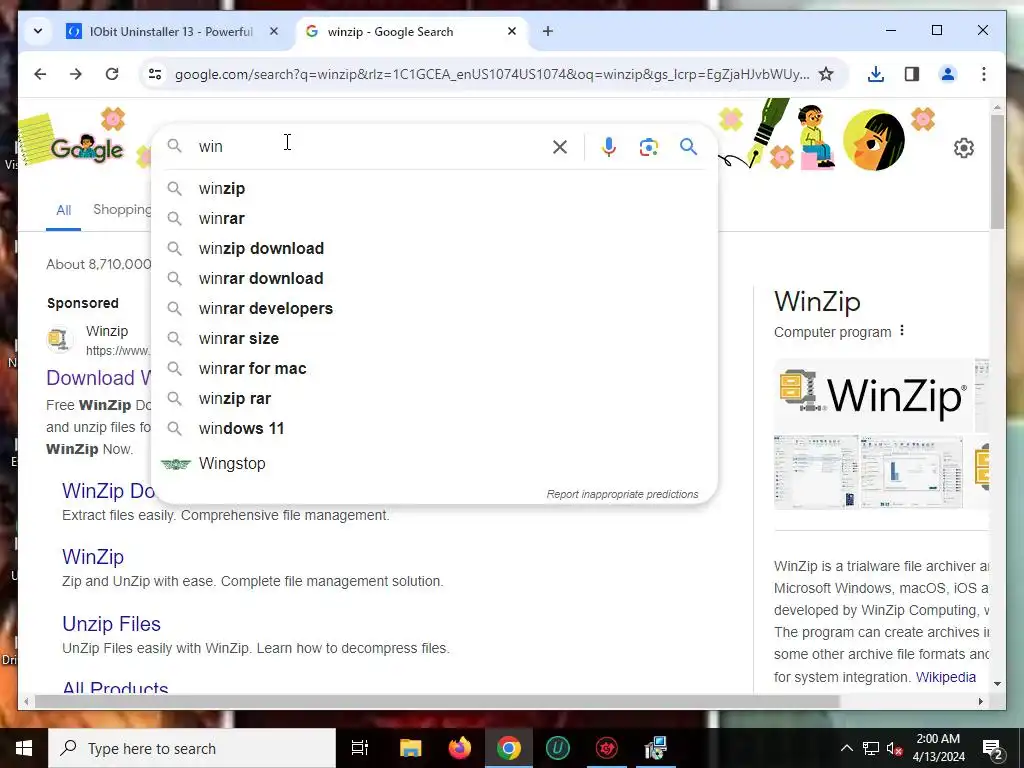Open the Wikipedia link in knowledge panel
The width and height of the screenshot is (1024, 768).
[946, 677]
